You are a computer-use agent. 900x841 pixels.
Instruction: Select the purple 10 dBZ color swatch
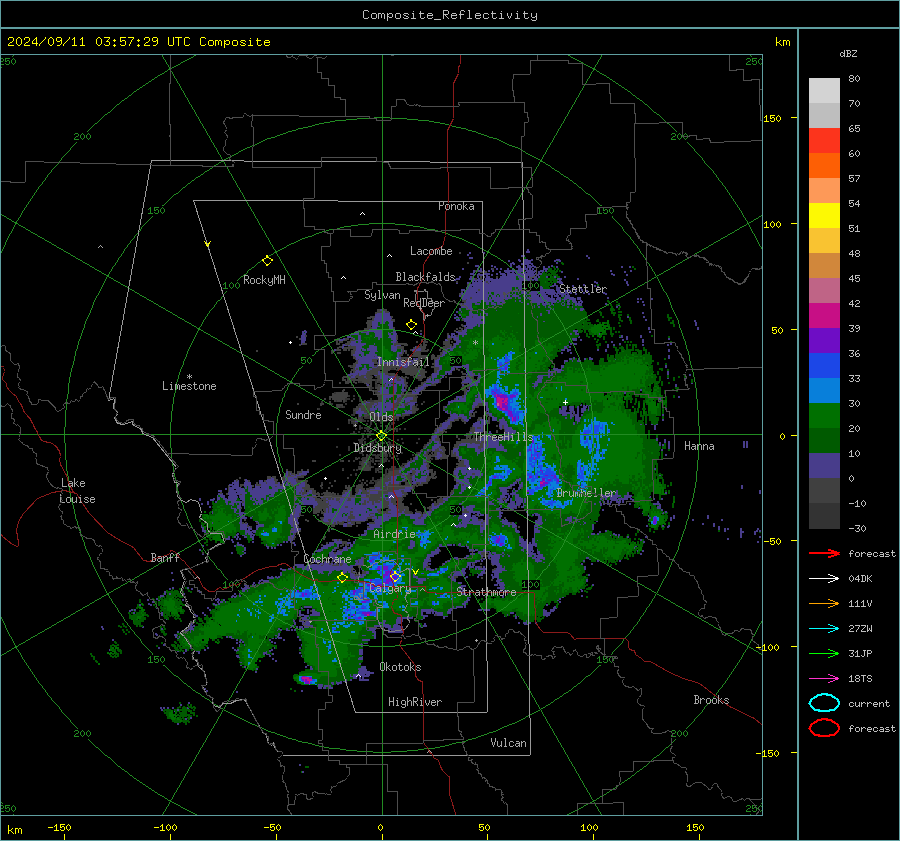(824, 465)
